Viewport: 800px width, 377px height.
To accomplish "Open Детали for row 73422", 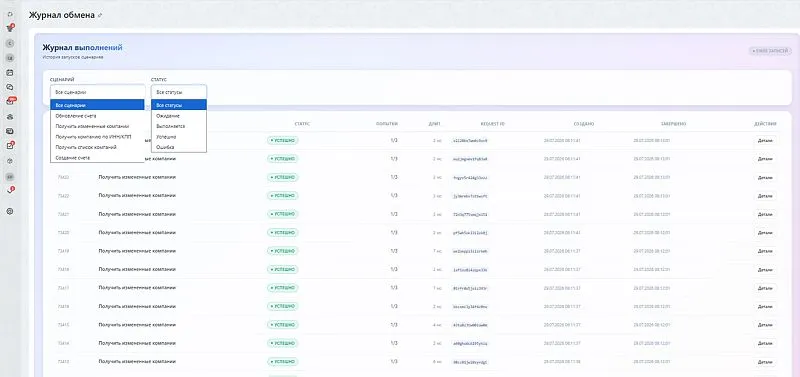I will click(765, 196).
